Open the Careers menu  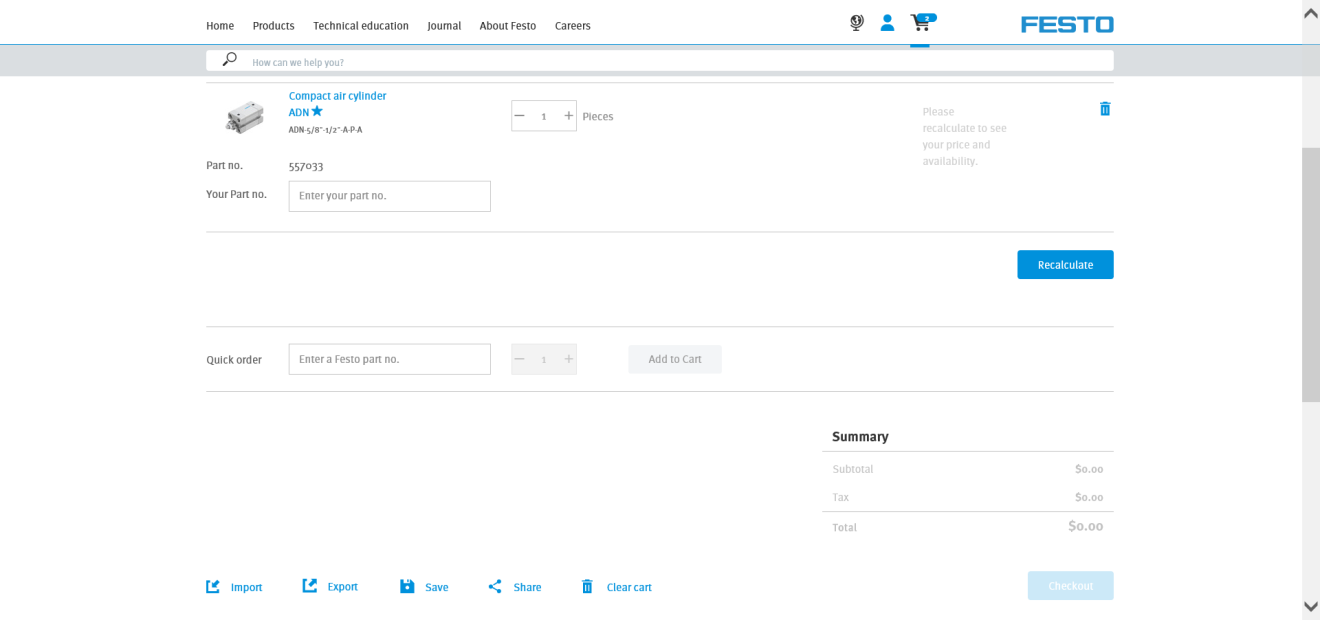573,26
